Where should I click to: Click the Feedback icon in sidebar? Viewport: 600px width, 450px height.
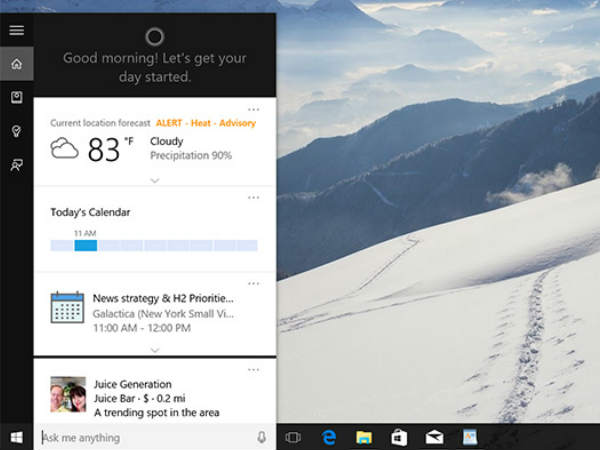16,165
